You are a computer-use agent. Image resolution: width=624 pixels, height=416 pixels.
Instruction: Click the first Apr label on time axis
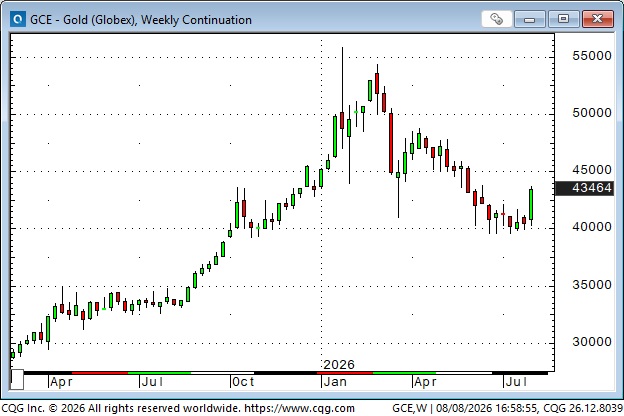coord(61,382)
